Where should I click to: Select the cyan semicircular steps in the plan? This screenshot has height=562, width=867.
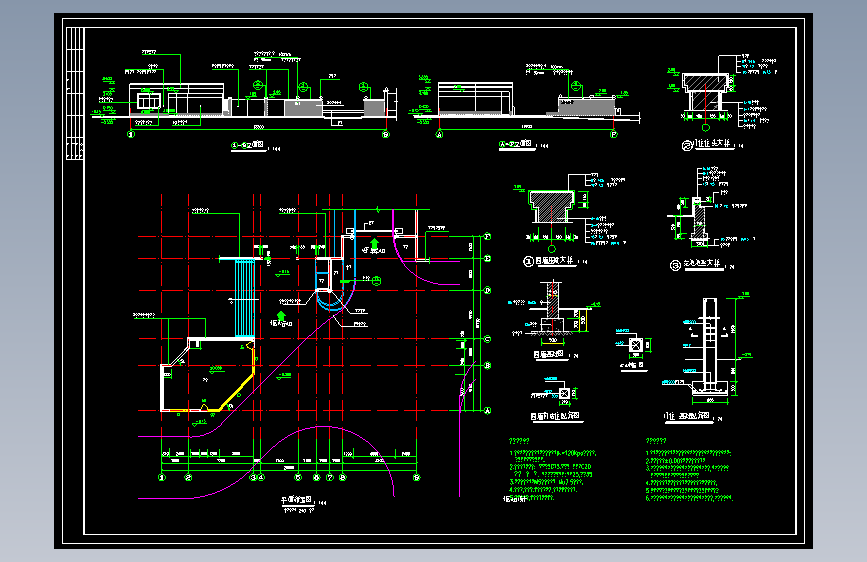(x=330, y=300)
